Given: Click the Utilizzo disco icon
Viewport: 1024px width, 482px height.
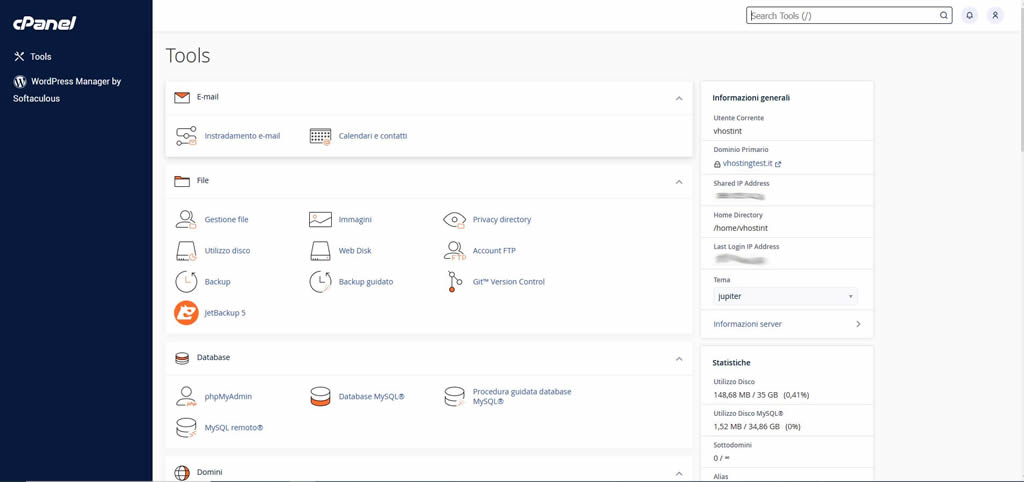Looking at the screenshot, I should pos(186,251).
